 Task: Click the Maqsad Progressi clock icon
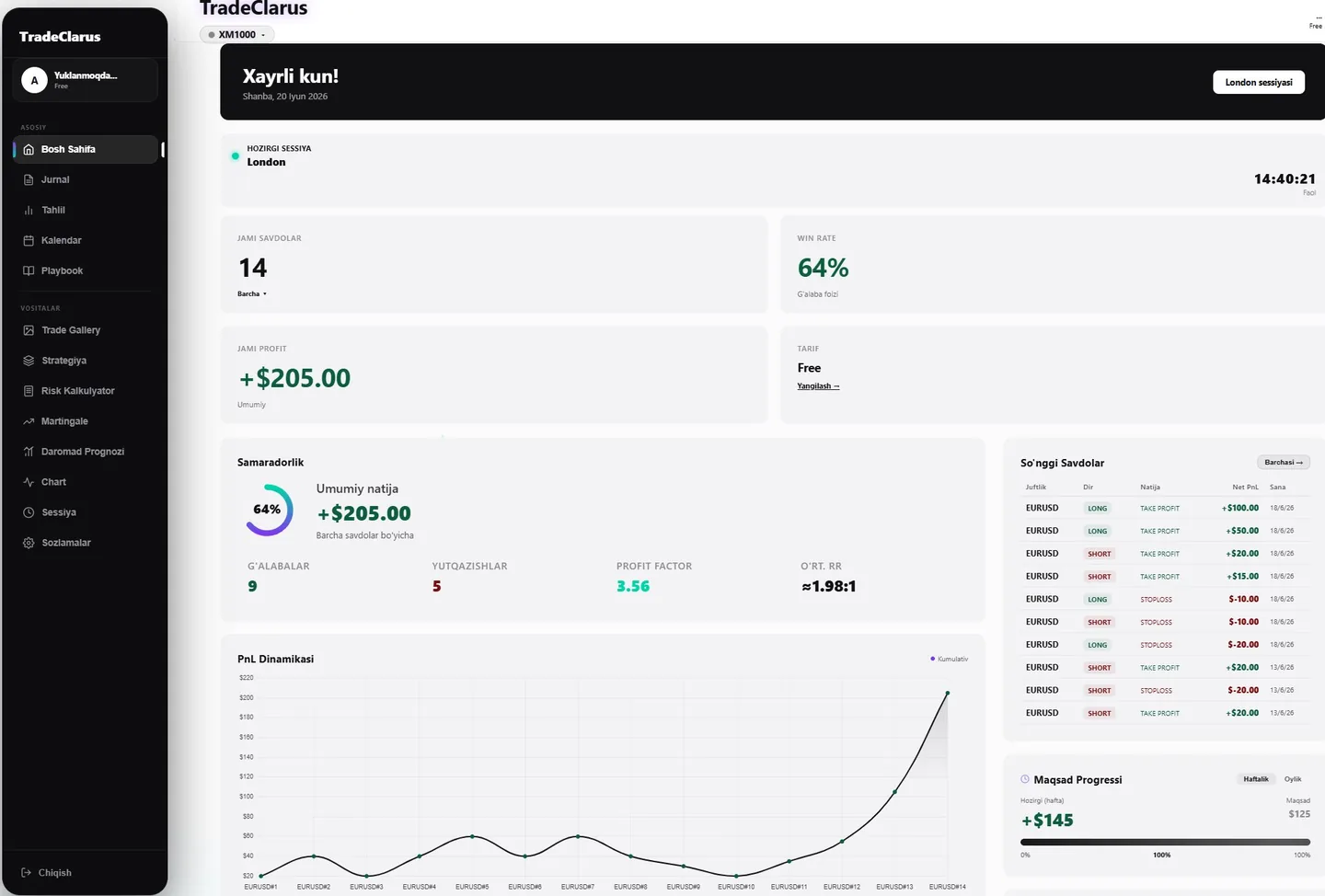pos(1025,779)
